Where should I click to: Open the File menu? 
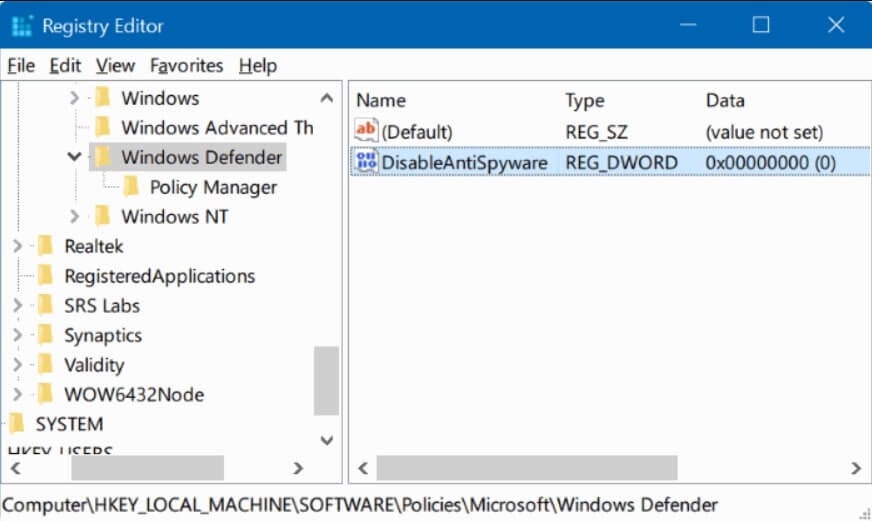pos(21,66)
